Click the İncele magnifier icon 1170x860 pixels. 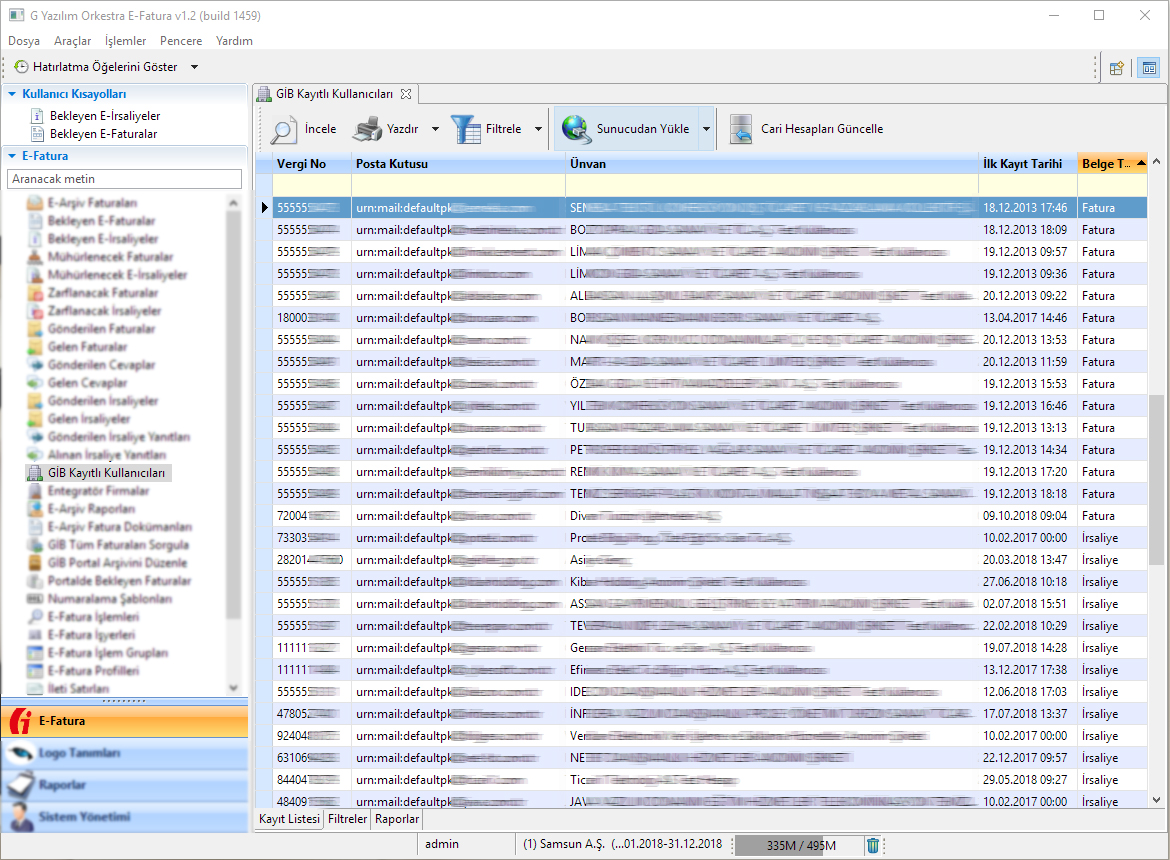(283, 129)
